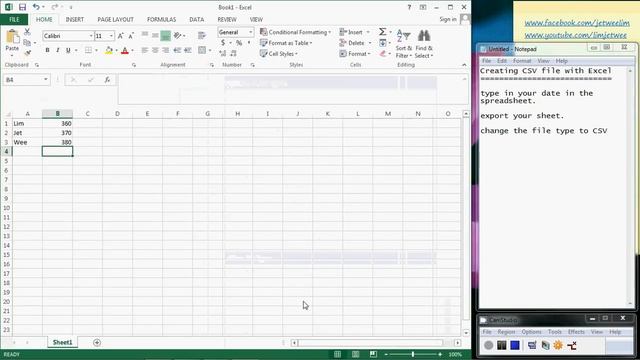The image size is (640, 360).
Task: Toggle Underline formatting
Action: (68, 50)
